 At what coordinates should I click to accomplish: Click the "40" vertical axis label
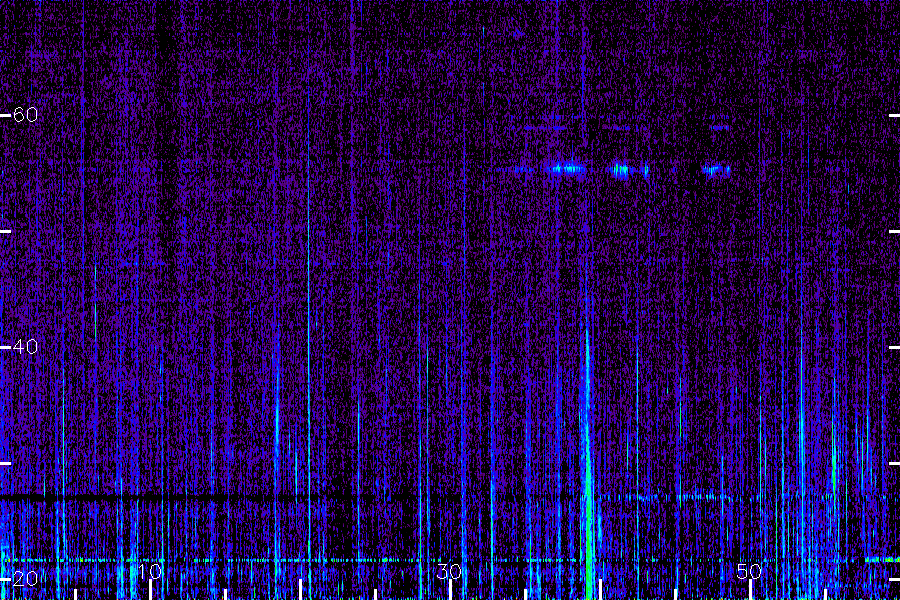[25, 347]
